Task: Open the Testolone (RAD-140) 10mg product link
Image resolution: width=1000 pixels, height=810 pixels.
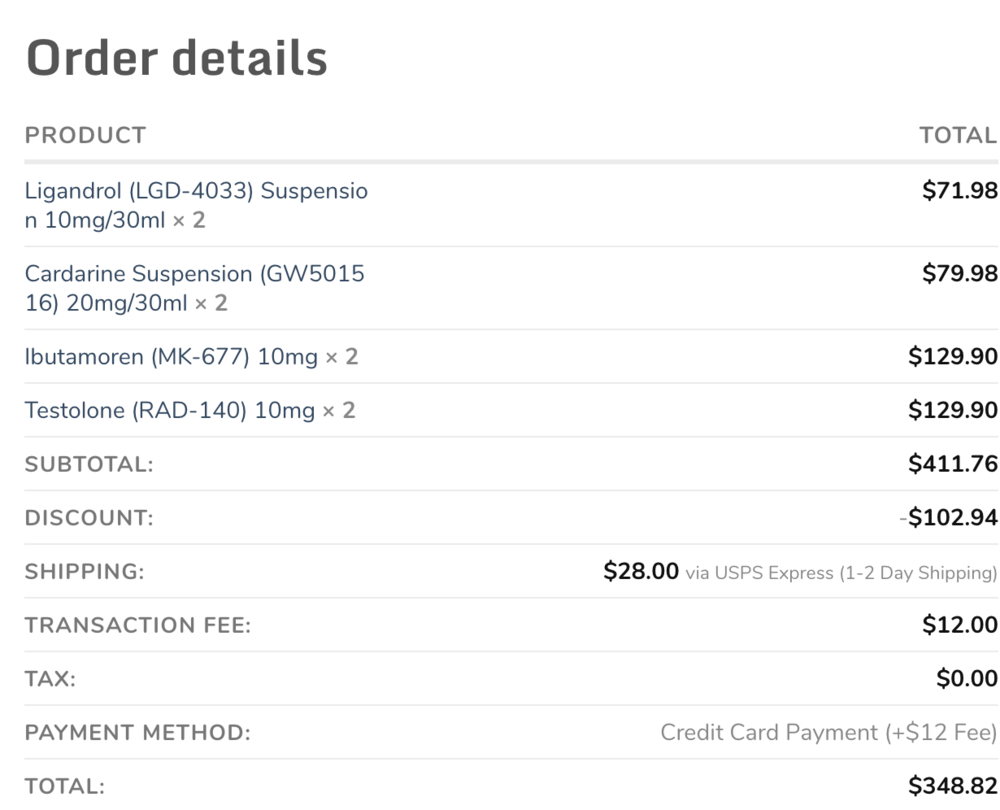Action: point(170,410)
